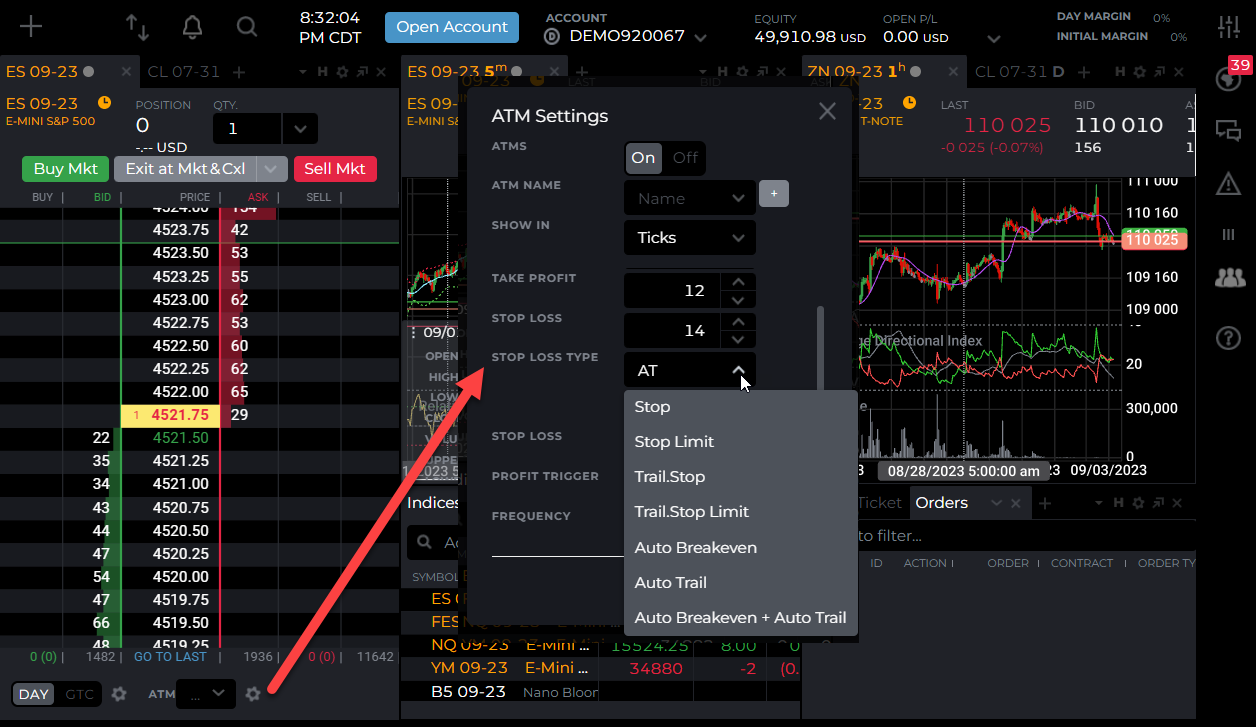Choose Trail.Stop option

741,477
